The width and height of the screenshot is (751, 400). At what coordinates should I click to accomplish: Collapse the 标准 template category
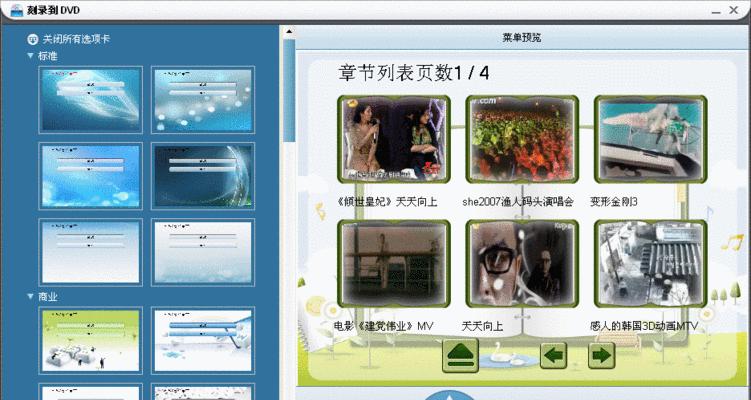point(30,56)
